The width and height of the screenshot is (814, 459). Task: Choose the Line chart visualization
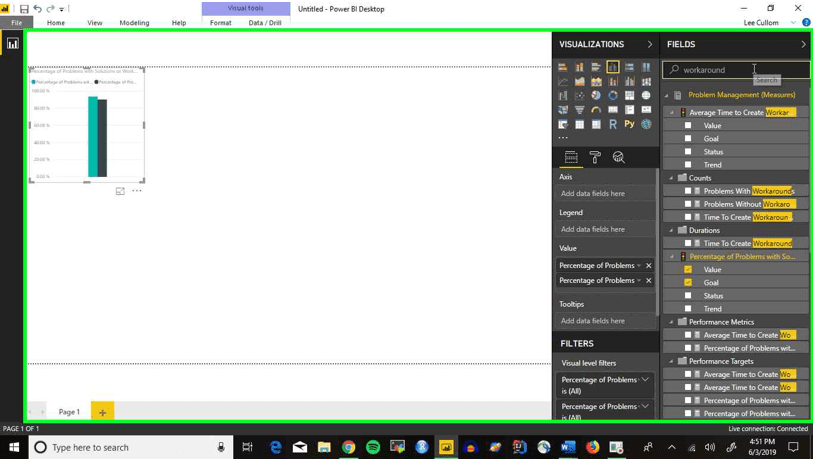click(563, 82)
